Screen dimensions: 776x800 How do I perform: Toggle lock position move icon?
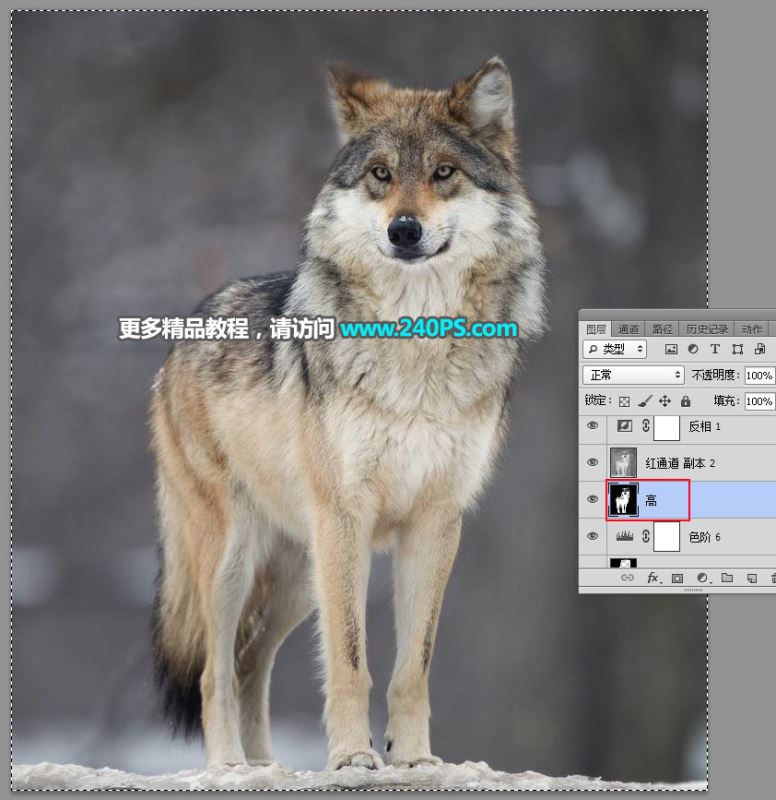coord(665,402)
